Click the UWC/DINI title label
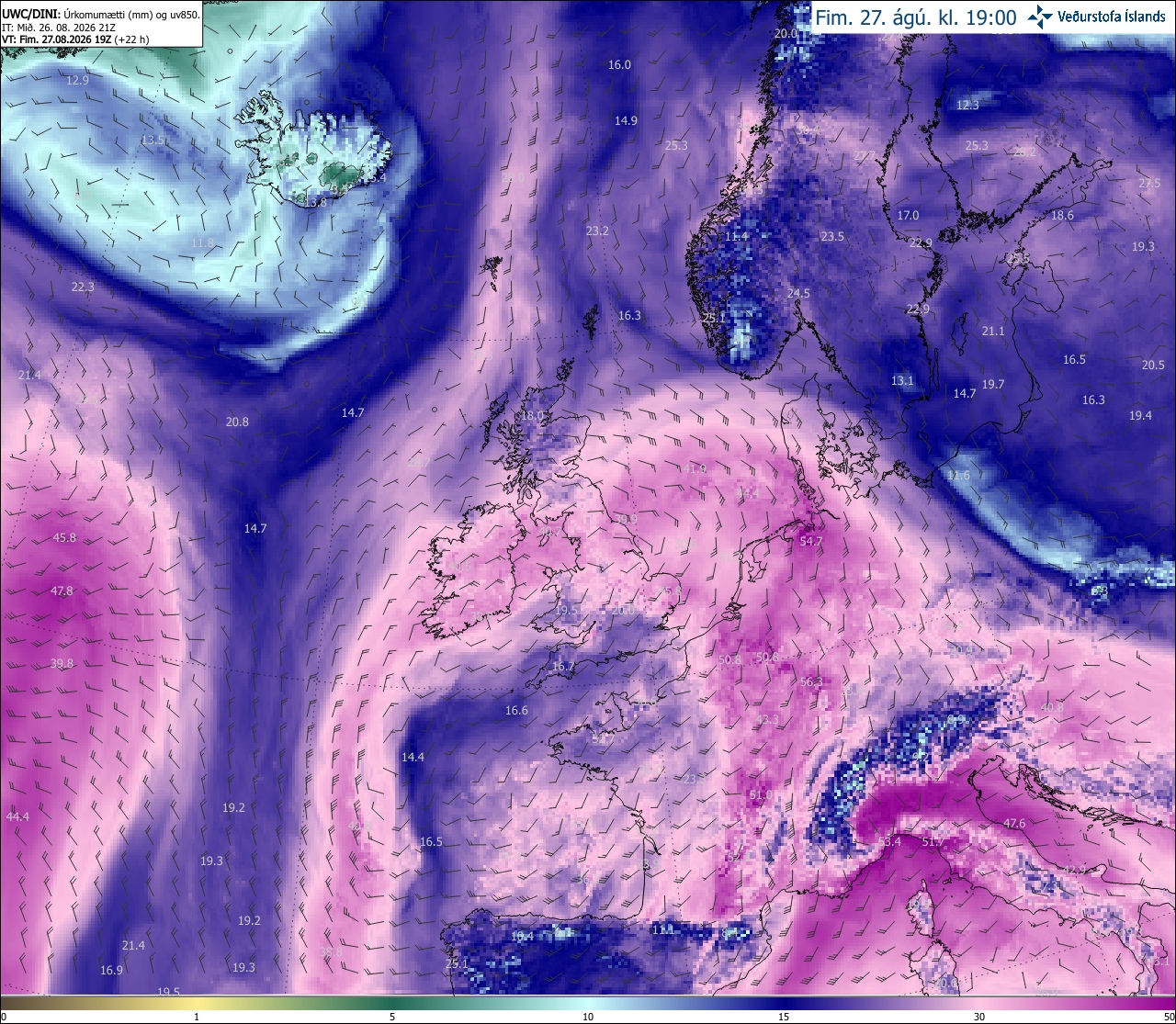This screenshot has height=1024, width=1176. tap(30, 14)
